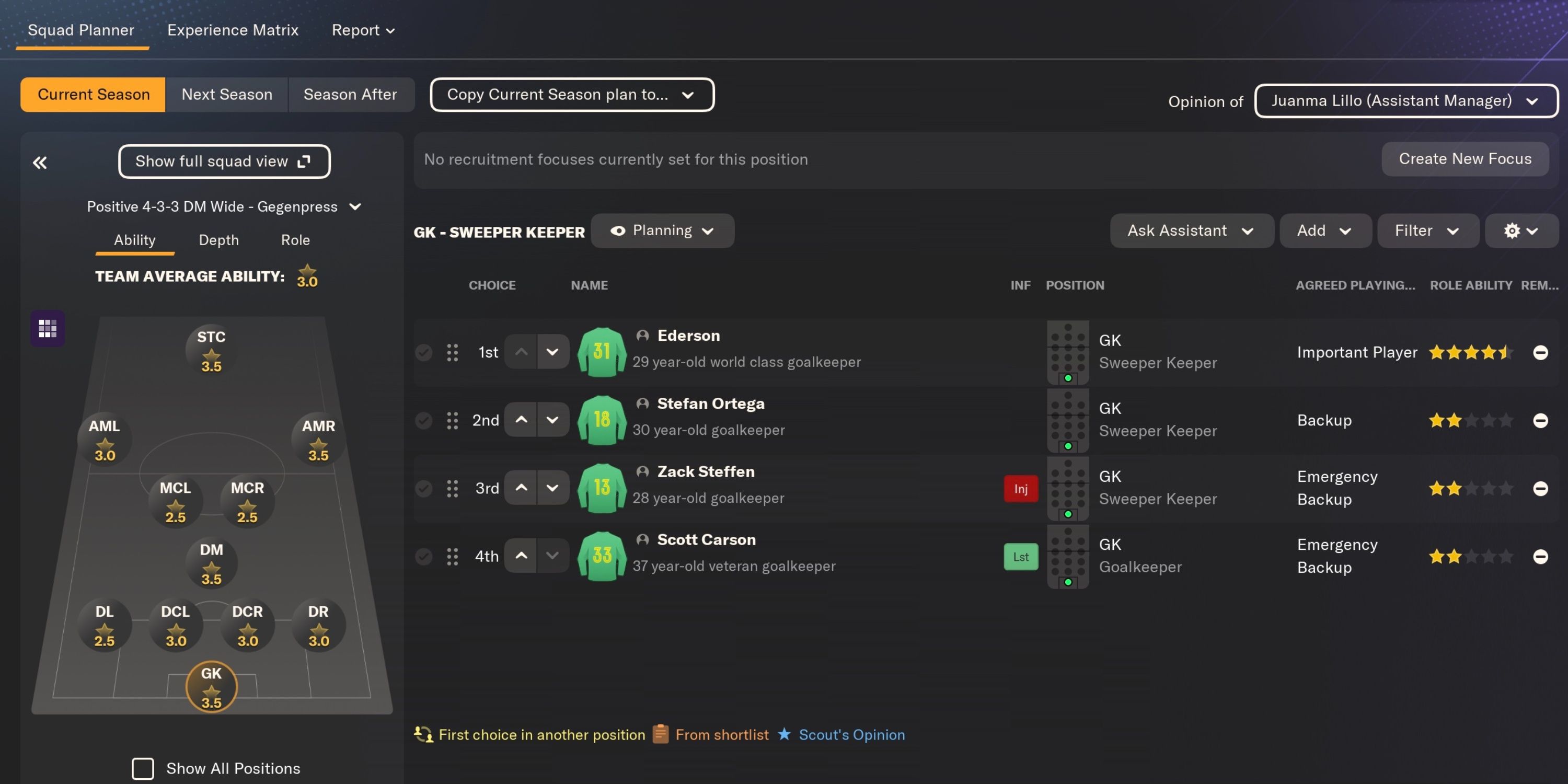Click Ederson's number 31 shirt icon

pos(602,352)
